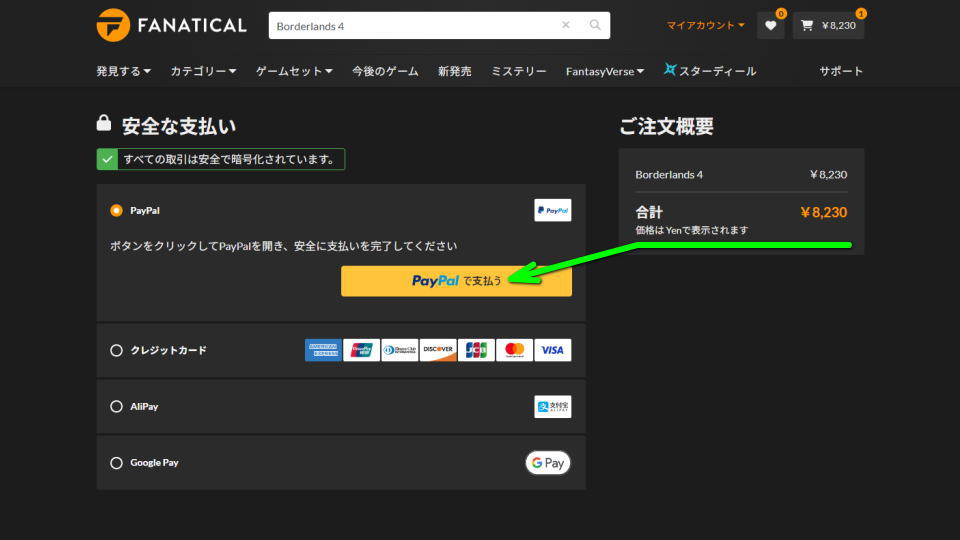Click the Visa card icon

click(x=552, y=350)
